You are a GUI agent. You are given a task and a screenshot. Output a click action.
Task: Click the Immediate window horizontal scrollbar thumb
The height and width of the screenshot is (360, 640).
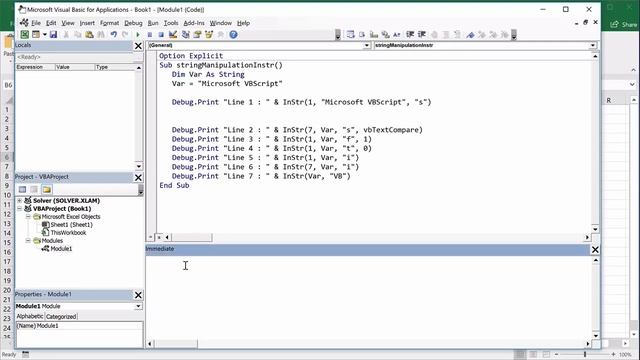tap(176, 344)
